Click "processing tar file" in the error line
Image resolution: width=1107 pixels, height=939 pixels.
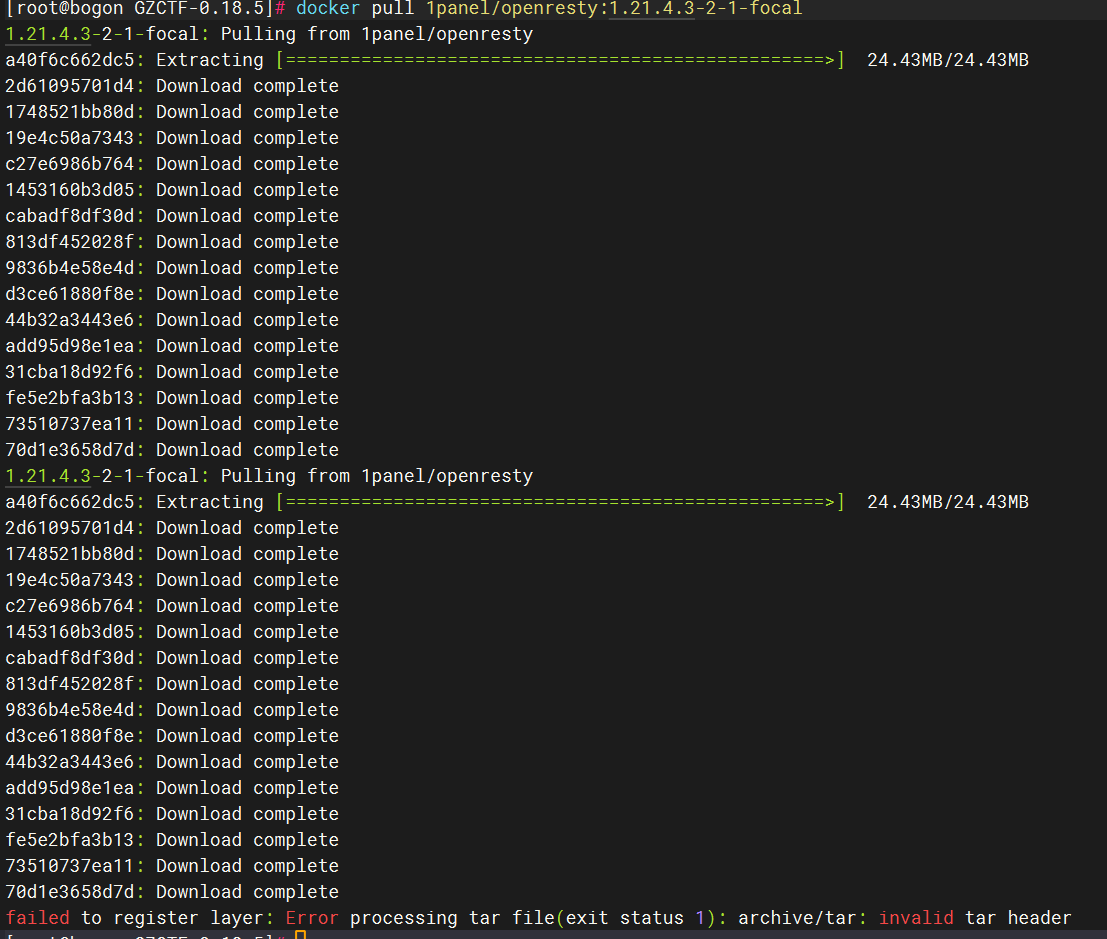point(452,918)
